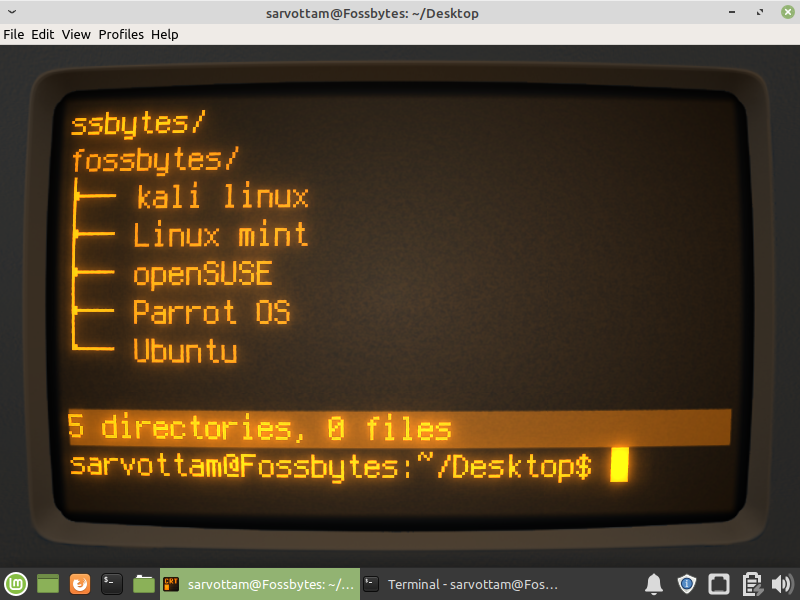Click the square tray icon beside the shield

tap(719, 584)
